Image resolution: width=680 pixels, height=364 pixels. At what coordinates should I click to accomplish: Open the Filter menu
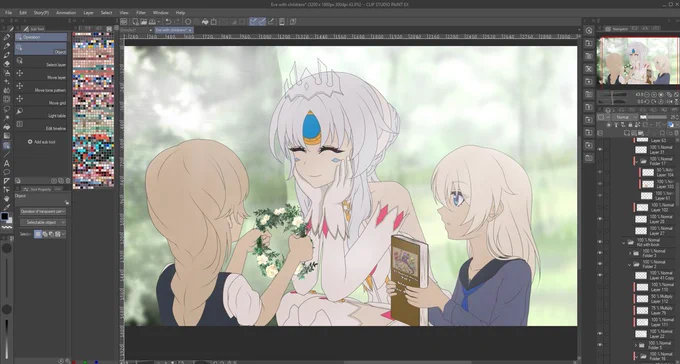coord(141,13)
